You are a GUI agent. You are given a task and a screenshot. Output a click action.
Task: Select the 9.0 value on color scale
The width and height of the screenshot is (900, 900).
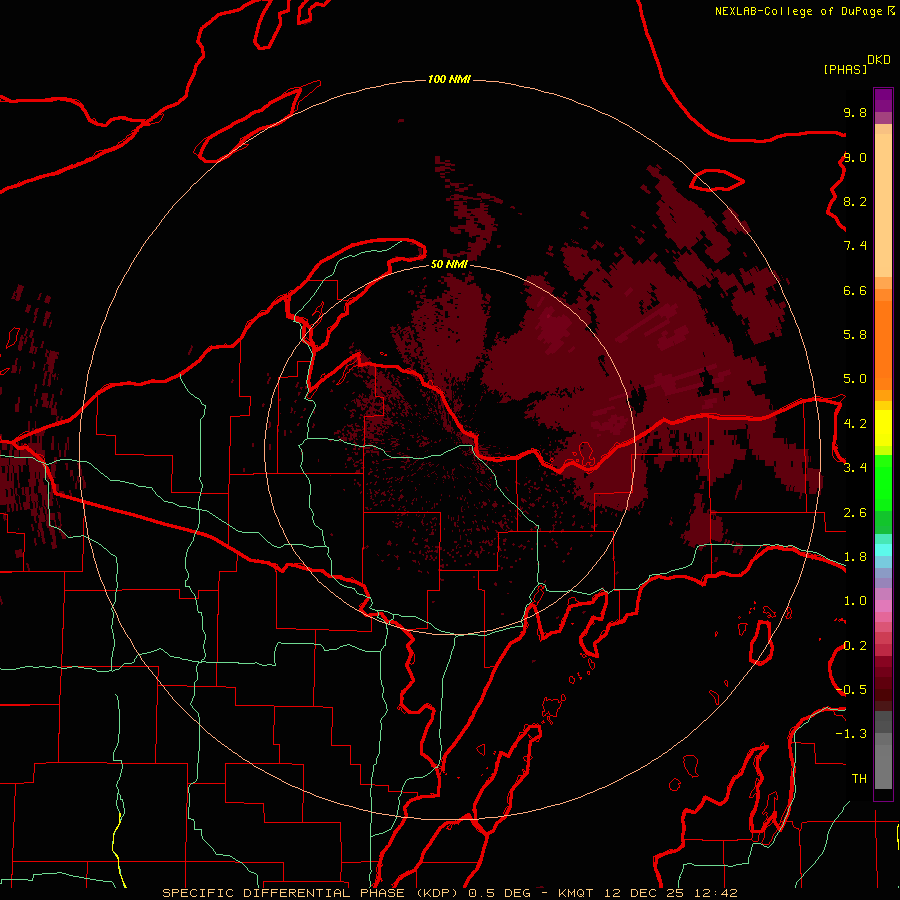[x=855, y=158]
